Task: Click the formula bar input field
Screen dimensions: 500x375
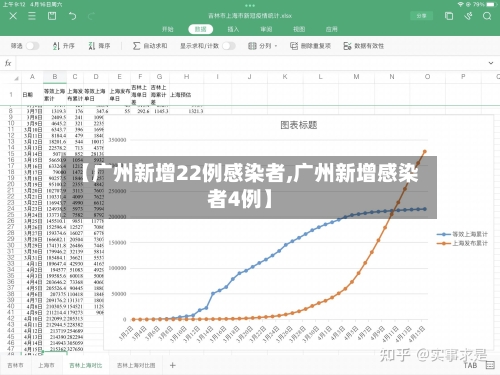Action: [250, 63]
